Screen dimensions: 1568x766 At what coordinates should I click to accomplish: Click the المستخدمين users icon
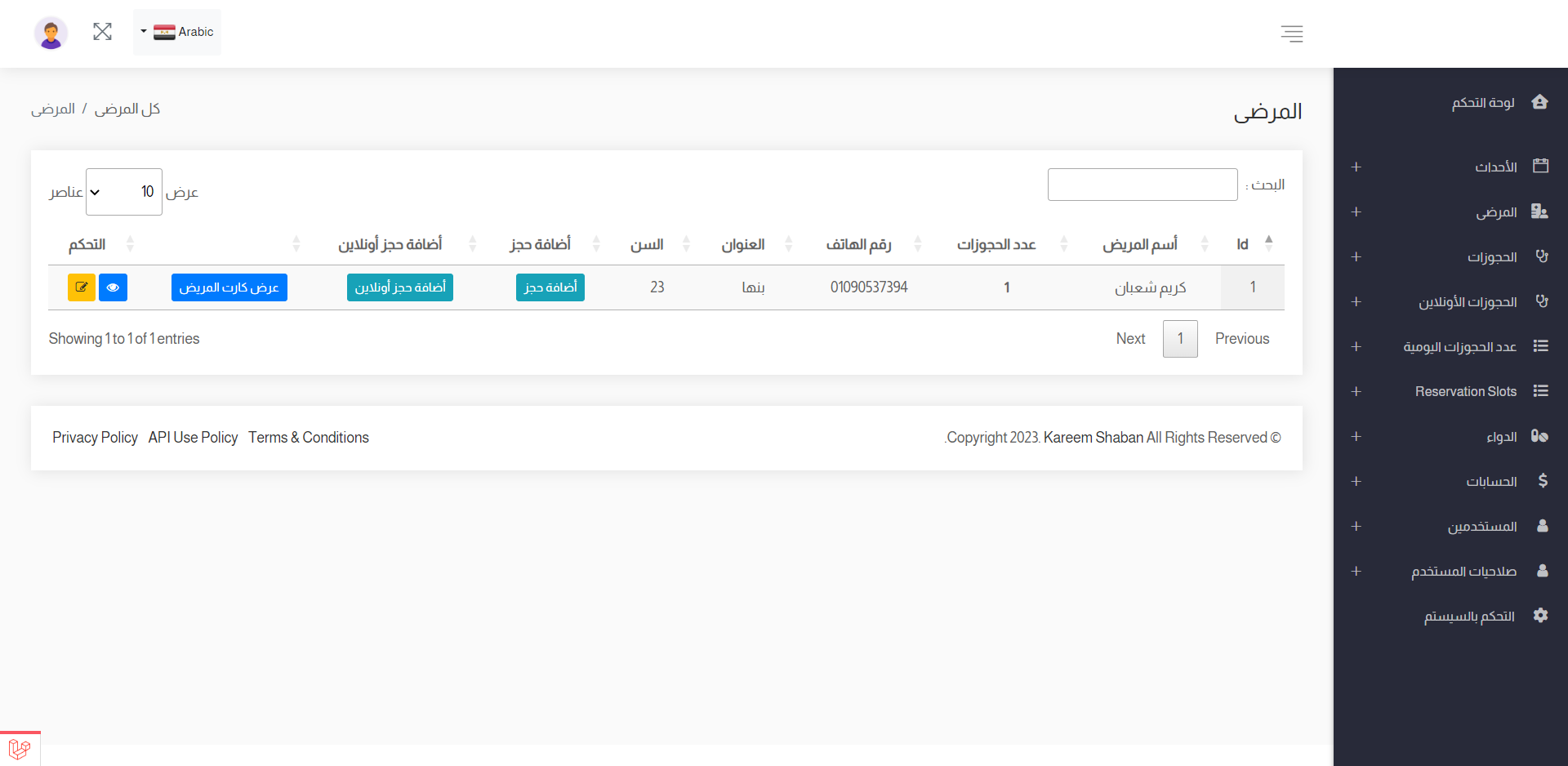(x=1542, y=526)
